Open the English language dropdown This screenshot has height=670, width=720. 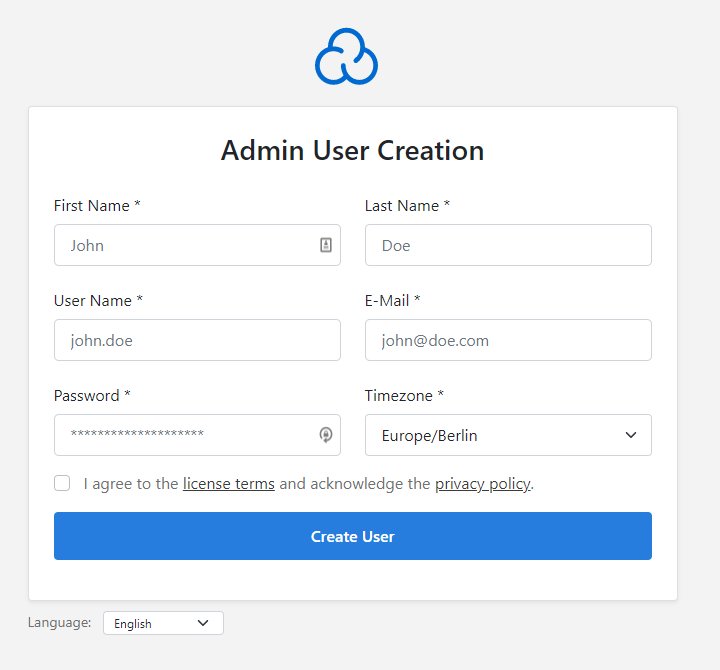(x=163, y=623)
